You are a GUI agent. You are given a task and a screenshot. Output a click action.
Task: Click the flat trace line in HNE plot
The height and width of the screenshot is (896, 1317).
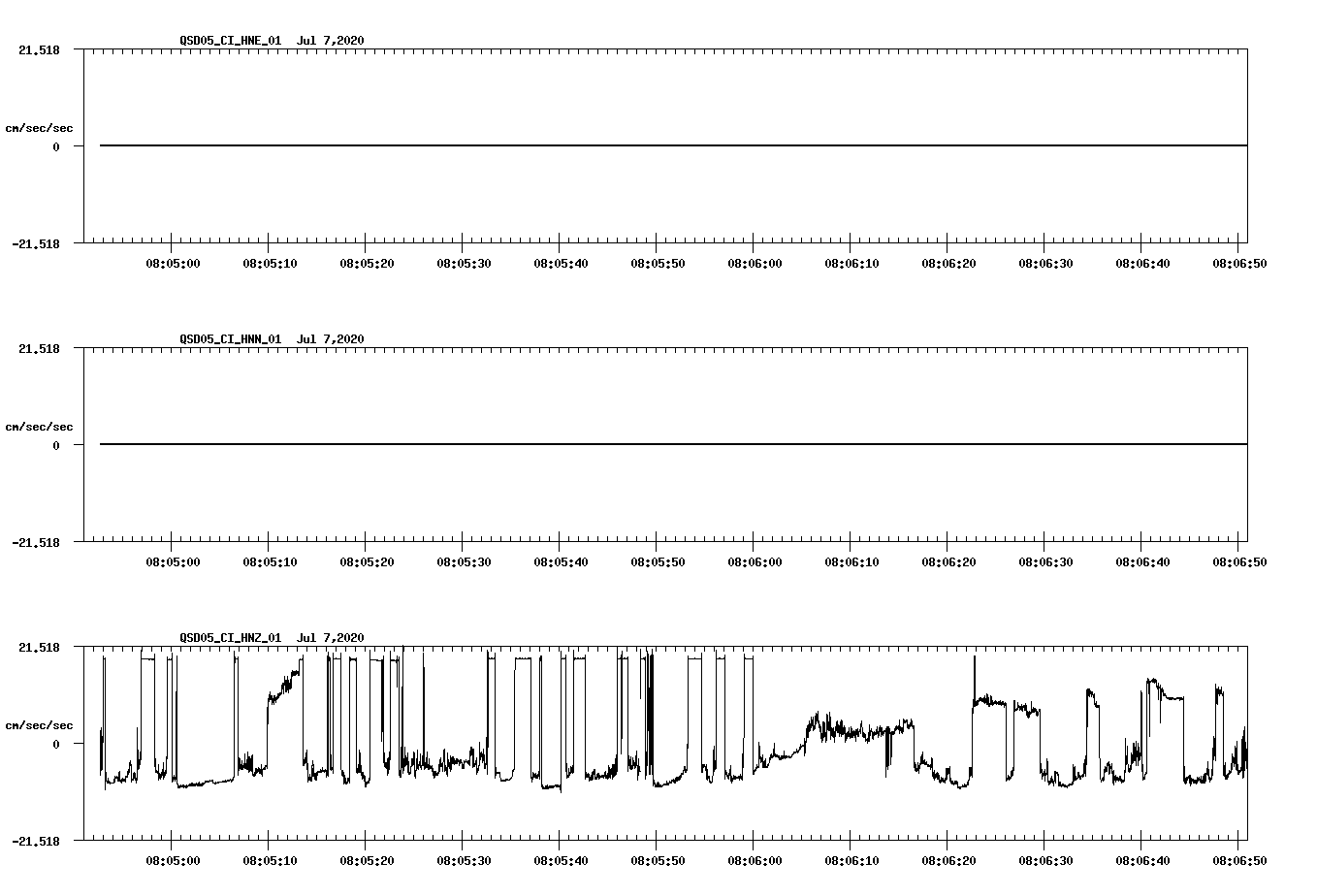pyautogui.click(x=673, y=145)
